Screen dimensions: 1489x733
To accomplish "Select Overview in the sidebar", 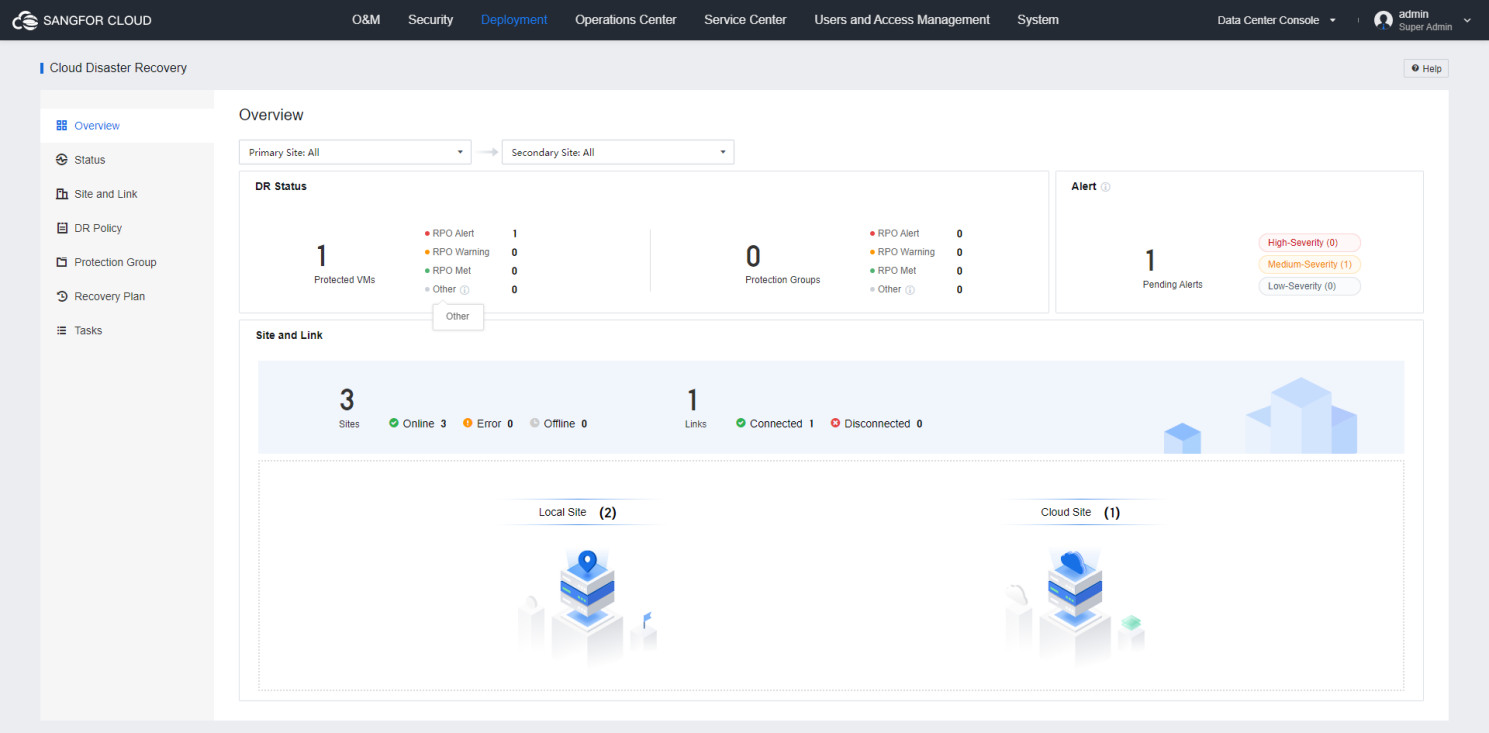I will 127,126.
